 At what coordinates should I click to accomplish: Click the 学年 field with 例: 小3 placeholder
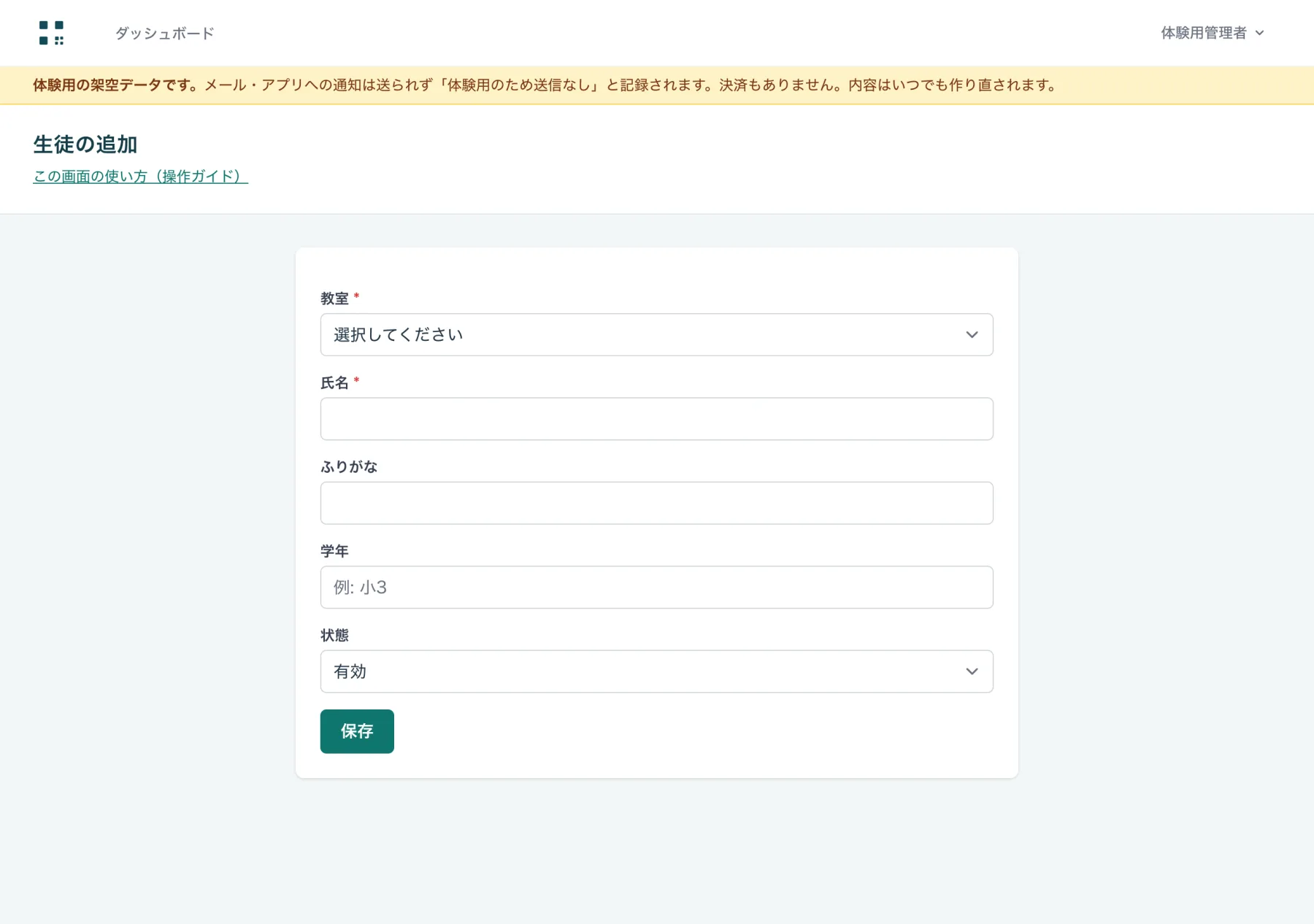click(x=656, y=587)
